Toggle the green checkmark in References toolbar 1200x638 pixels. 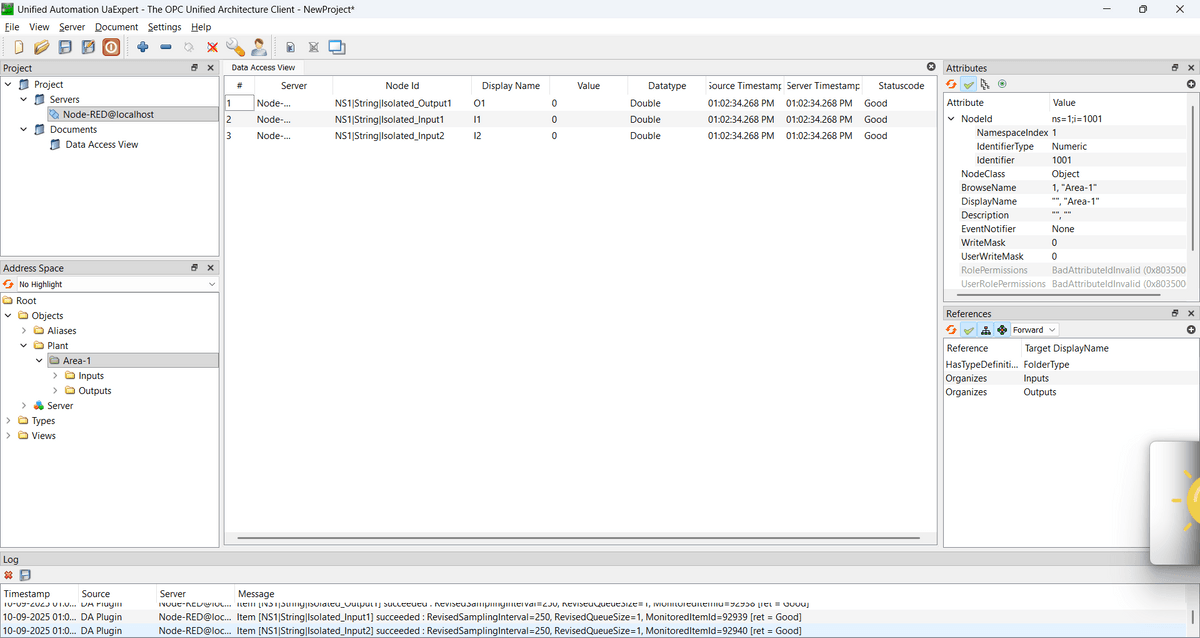968,330
